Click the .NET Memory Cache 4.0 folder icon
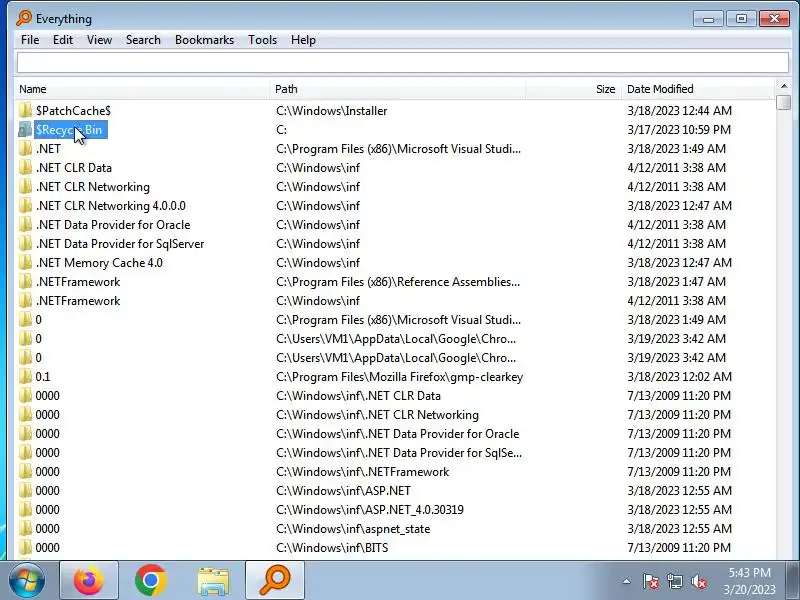This screenshot has height=600, width=800. 25,263
